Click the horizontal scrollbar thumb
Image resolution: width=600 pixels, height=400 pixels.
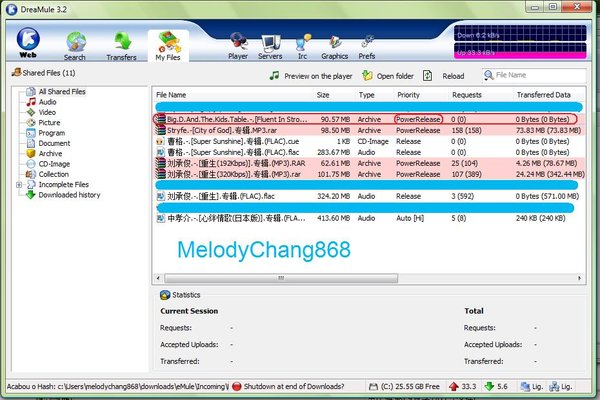281,278
